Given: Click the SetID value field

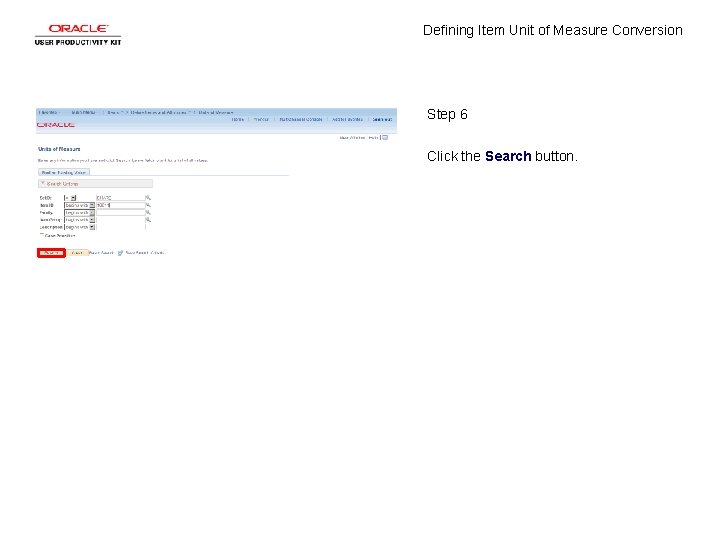Looking at the screenshot, I should pos(121,198).
